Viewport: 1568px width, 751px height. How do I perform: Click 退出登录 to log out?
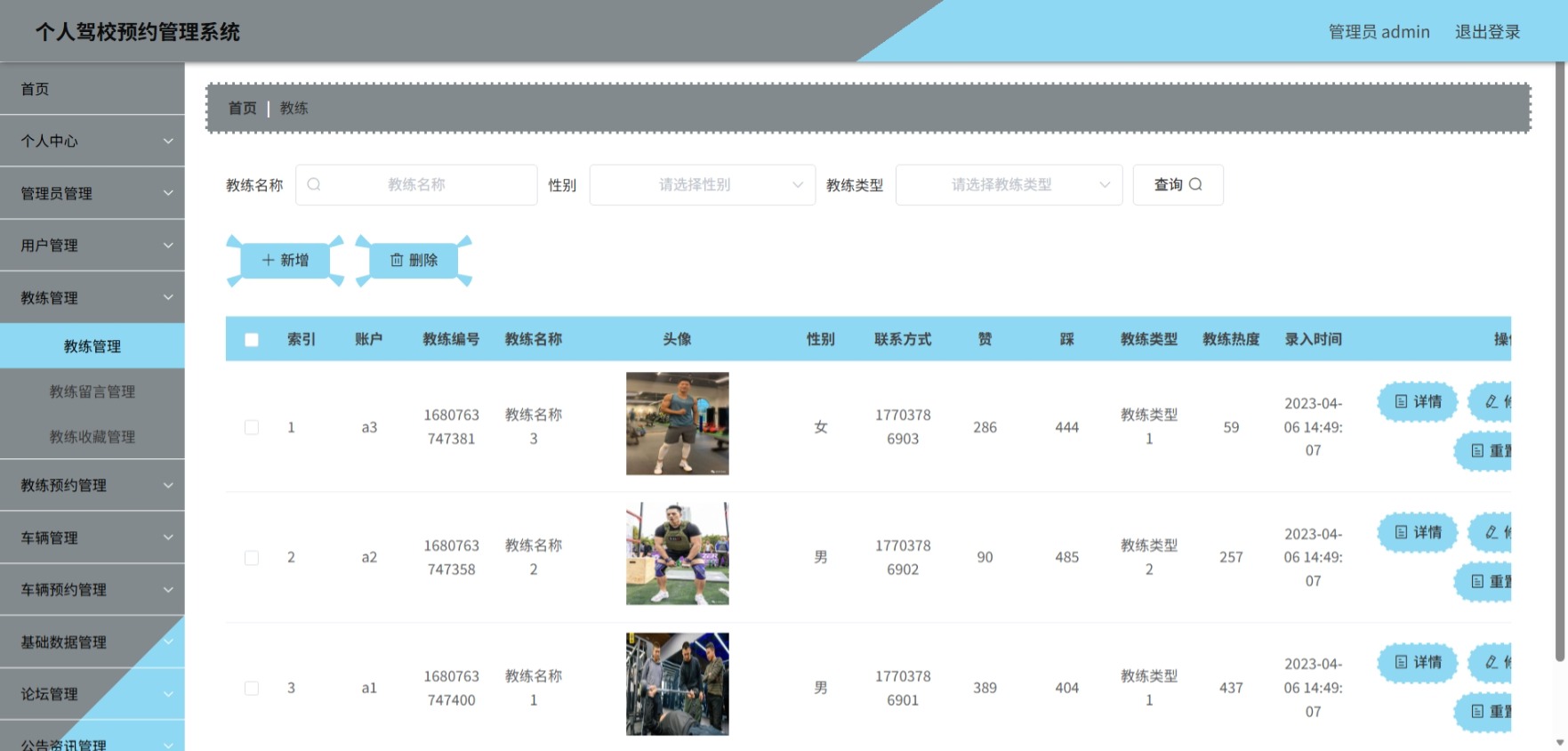[x=1487, y=32]
